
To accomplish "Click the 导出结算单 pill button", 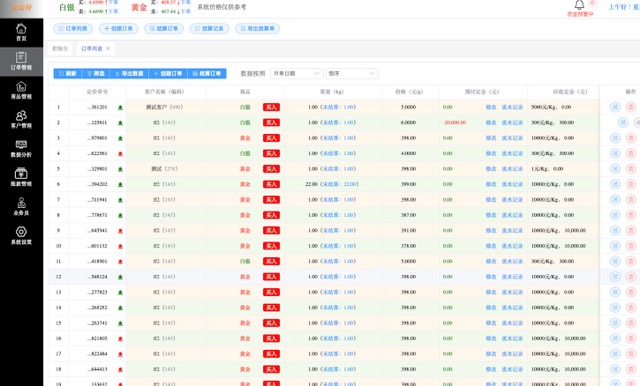I will [x=257, y=29].
